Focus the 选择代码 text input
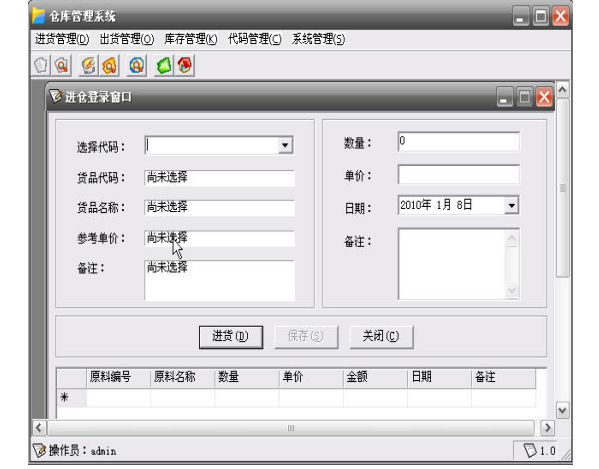The image size is (599, 469). pos(212,145)
